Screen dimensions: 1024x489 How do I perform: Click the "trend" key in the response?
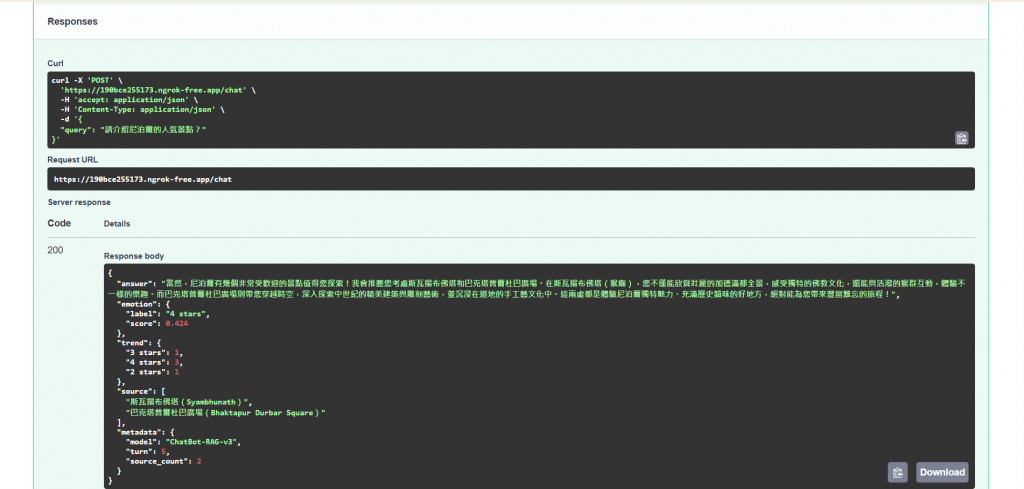click(x=133, y=342)
